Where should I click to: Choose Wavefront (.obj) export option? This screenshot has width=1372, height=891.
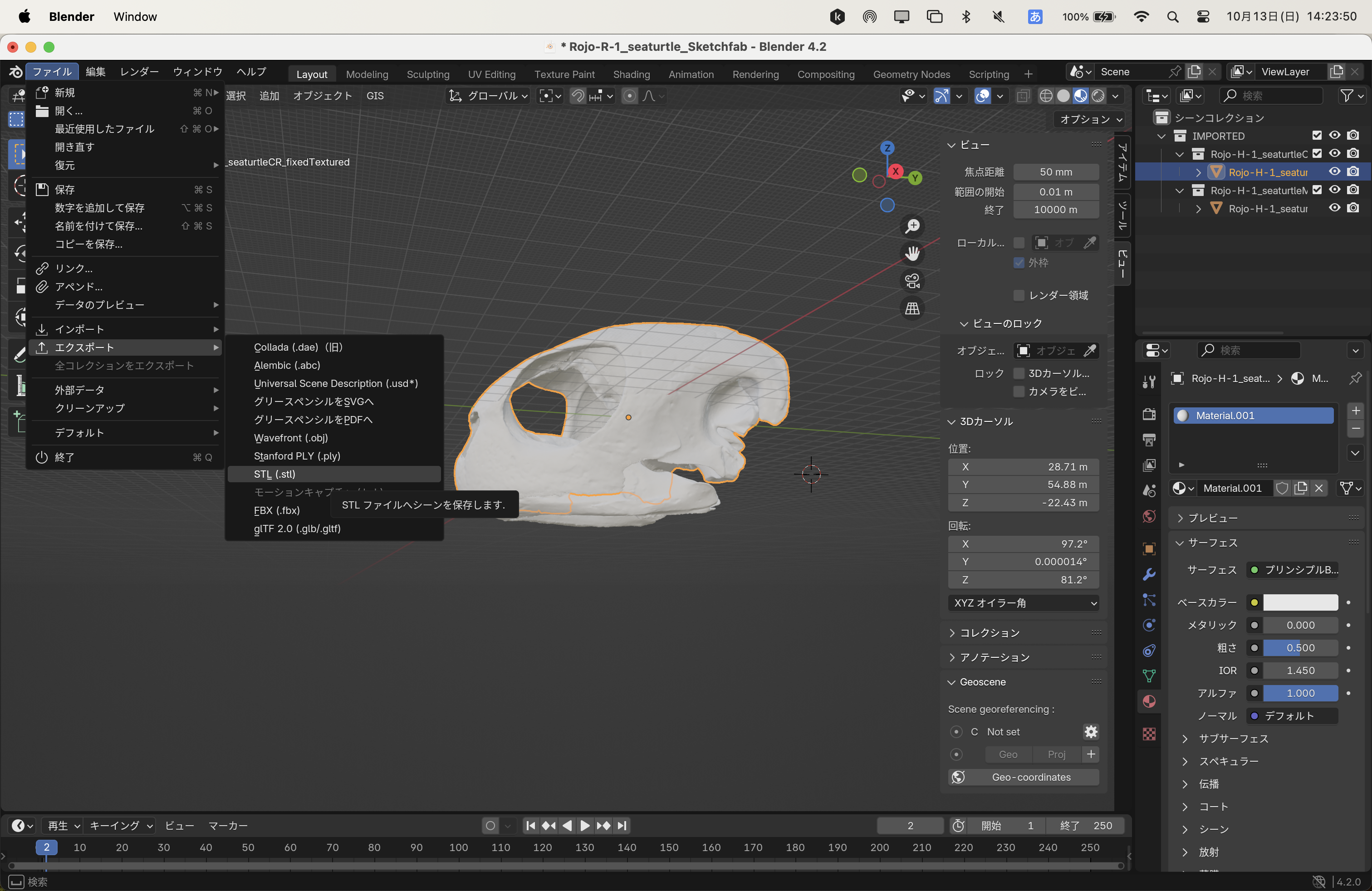coord(334,437)
